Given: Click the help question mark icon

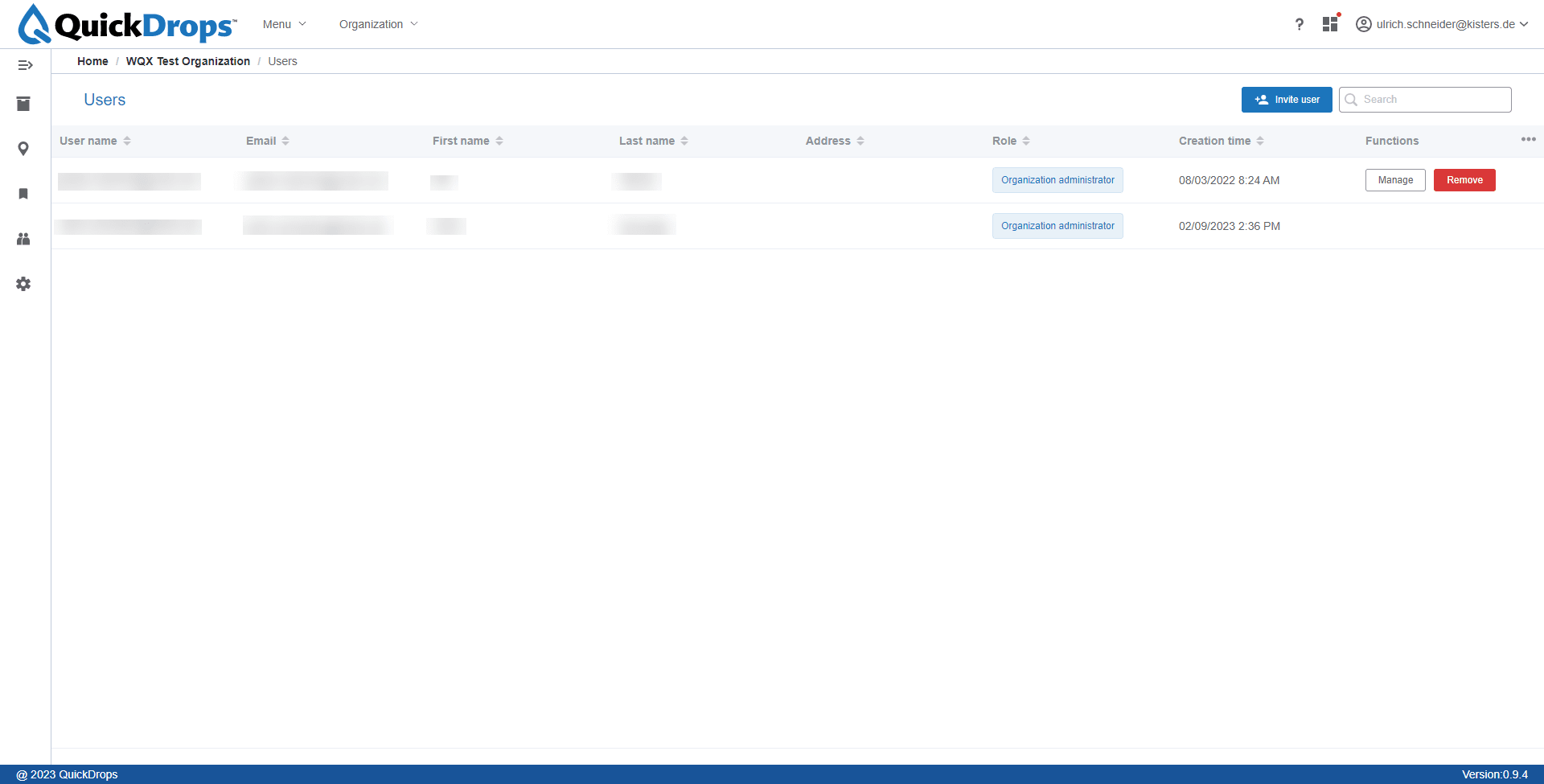Looking at the screenshot, I should click(x=1300, y=24).
